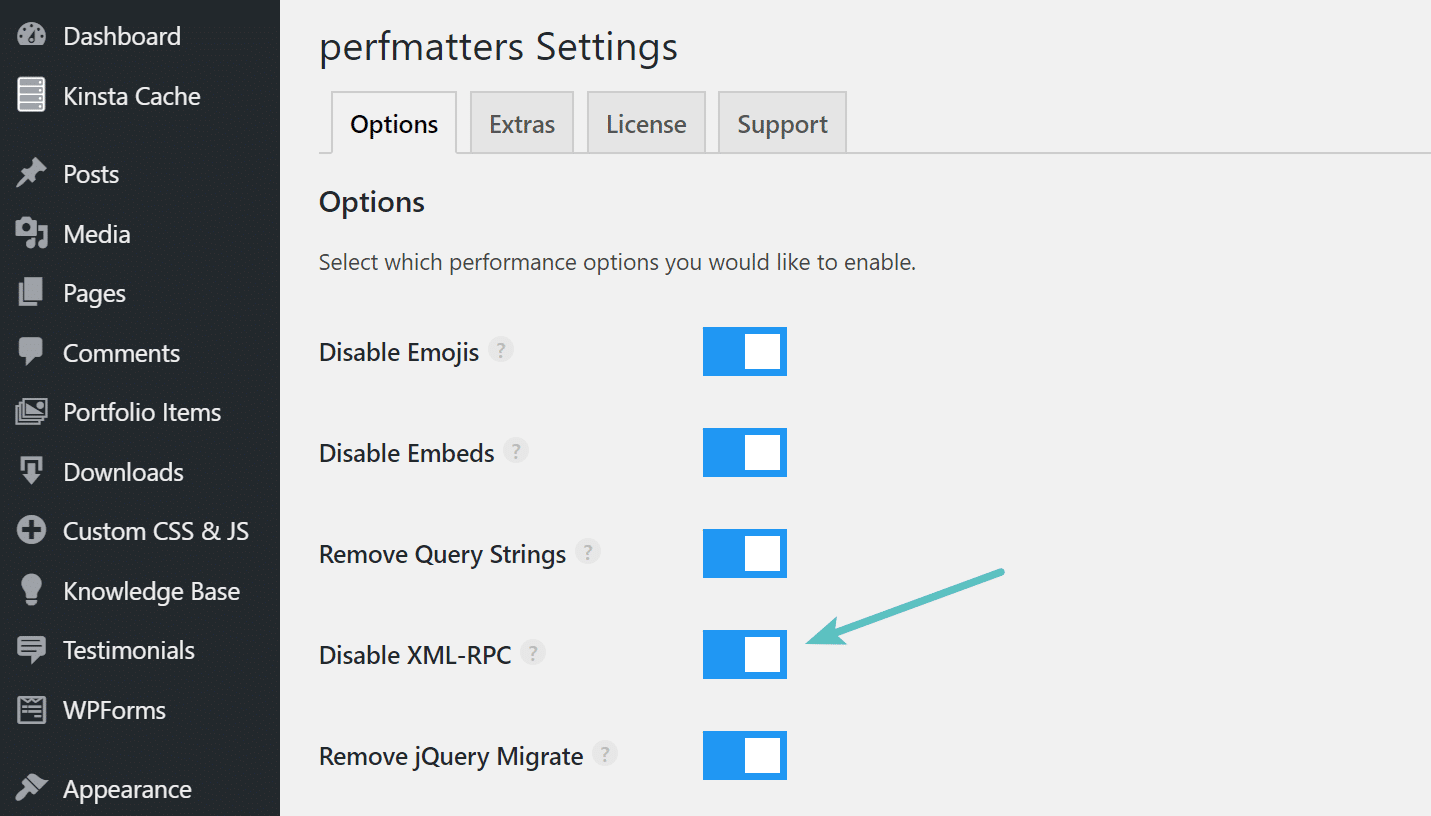
Task: Switch to the Extras tab
Action: point(522,124)
